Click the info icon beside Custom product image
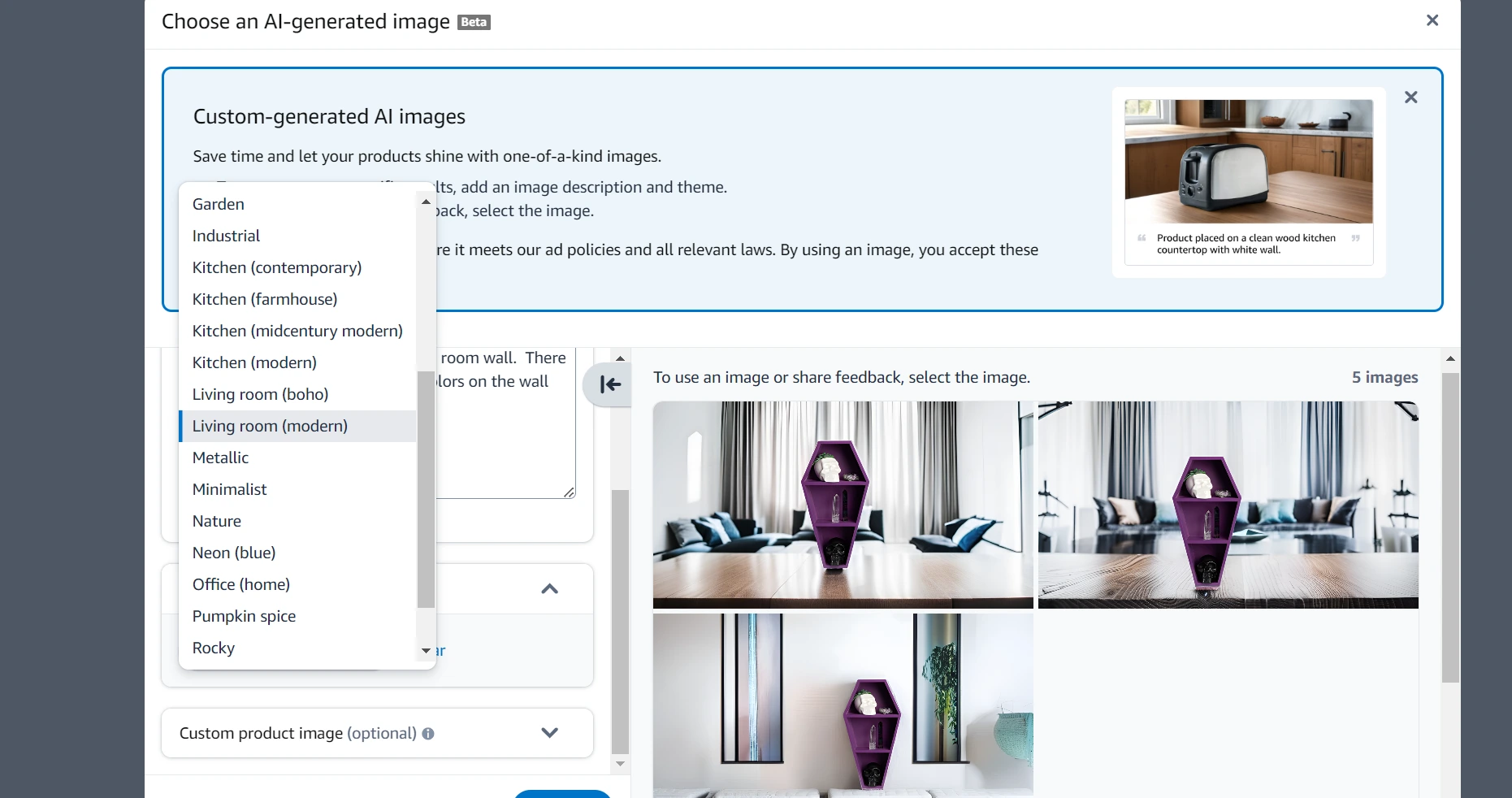The width and height of the screenshot is (1512, 798). pyautogui.click(x=428, y=734)
